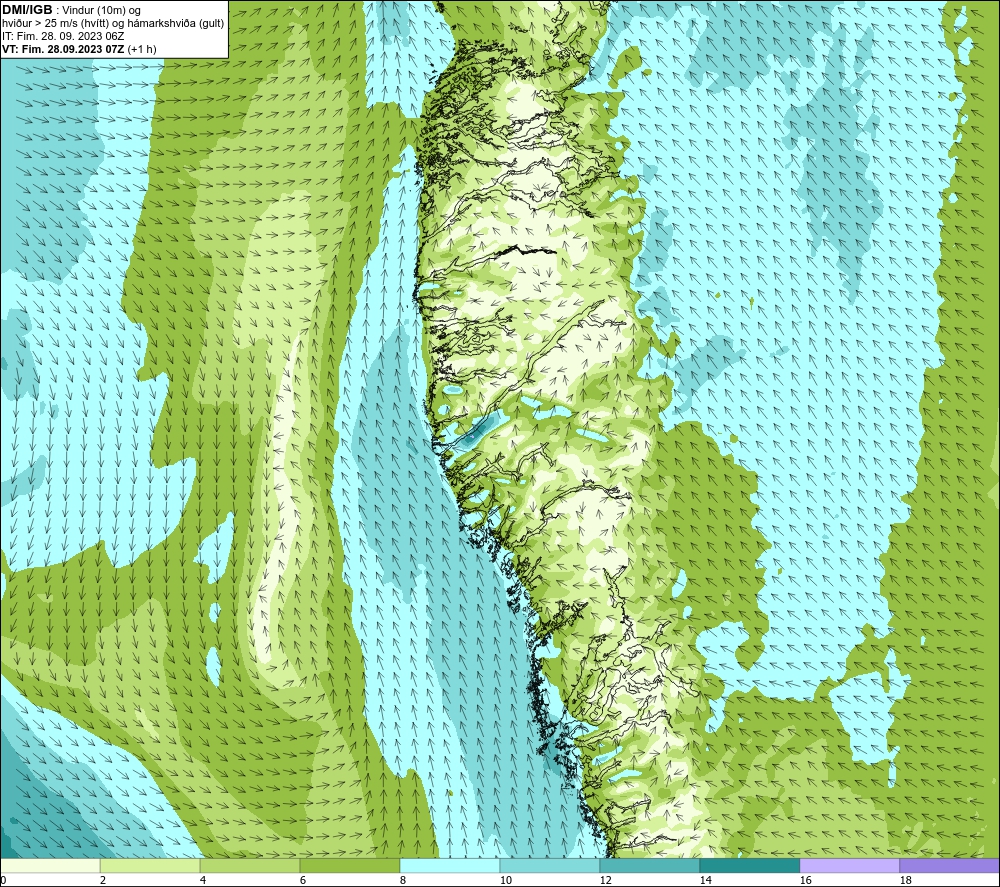Click the light cyan 8–10 m/s swatch
This screenshot has width=1000, height=887.
450,865
